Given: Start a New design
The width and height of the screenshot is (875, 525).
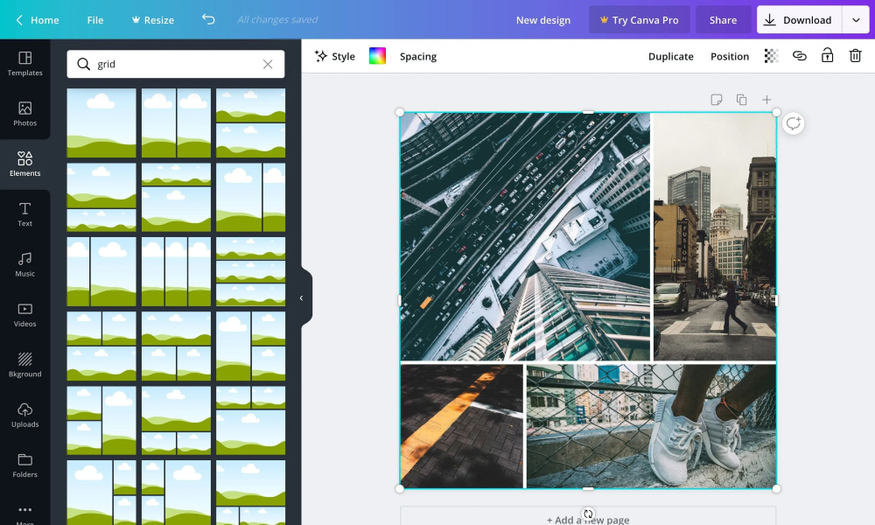Looking at the screenshot, I should click(x=543, y=20).
